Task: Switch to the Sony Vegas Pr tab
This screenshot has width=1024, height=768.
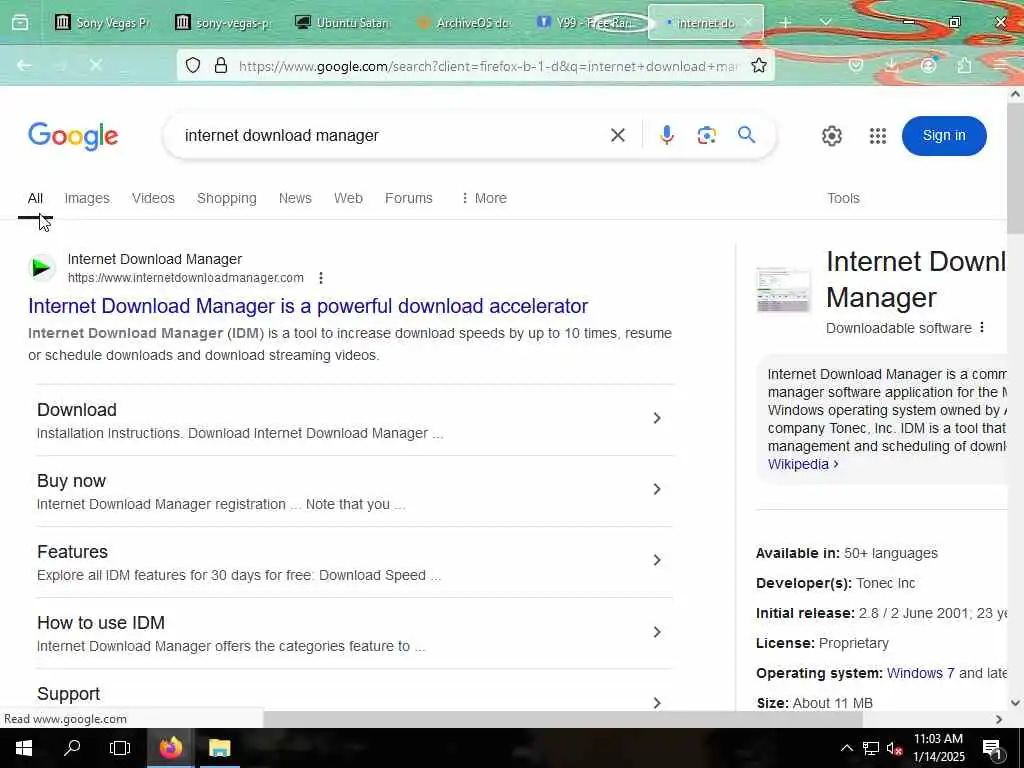Action: coord(103,23)
